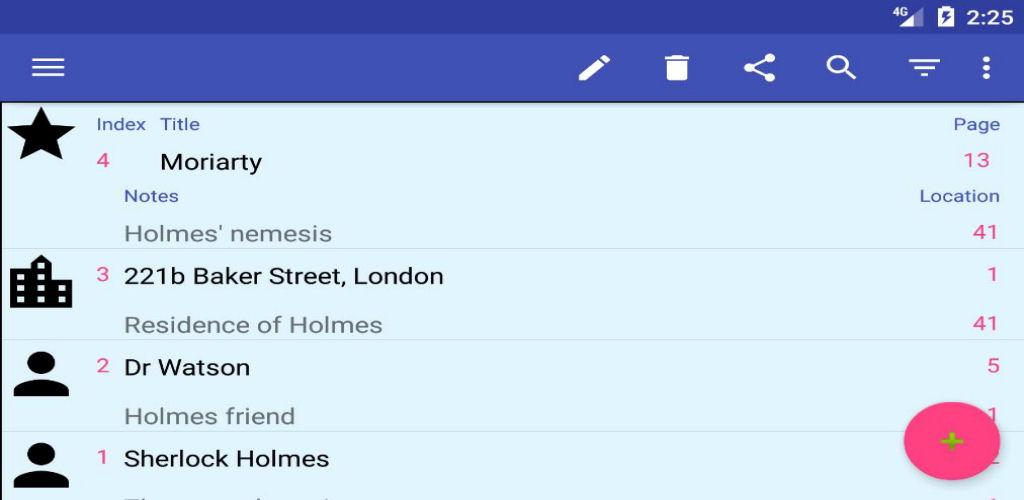
Task: Open the filter/sort list icon
Action: point(924,68)
